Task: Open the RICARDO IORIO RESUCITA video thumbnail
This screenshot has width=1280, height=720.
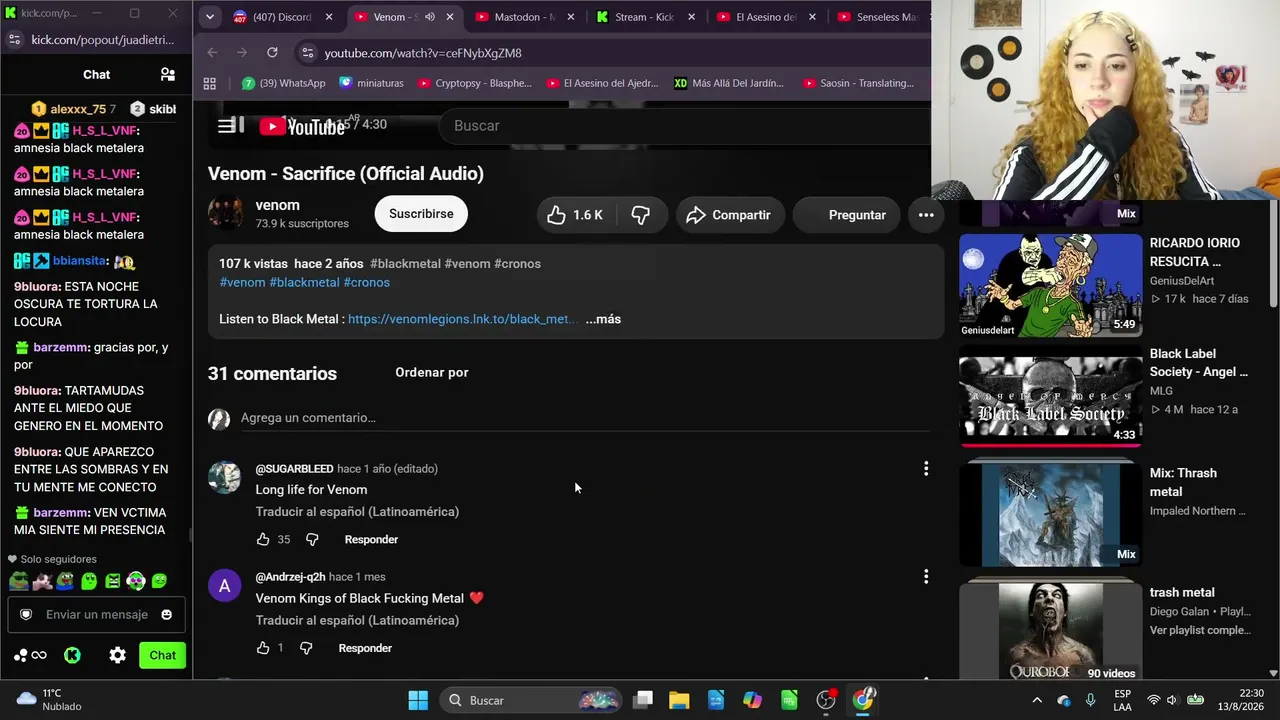Action: click(x=1050, y=285)
